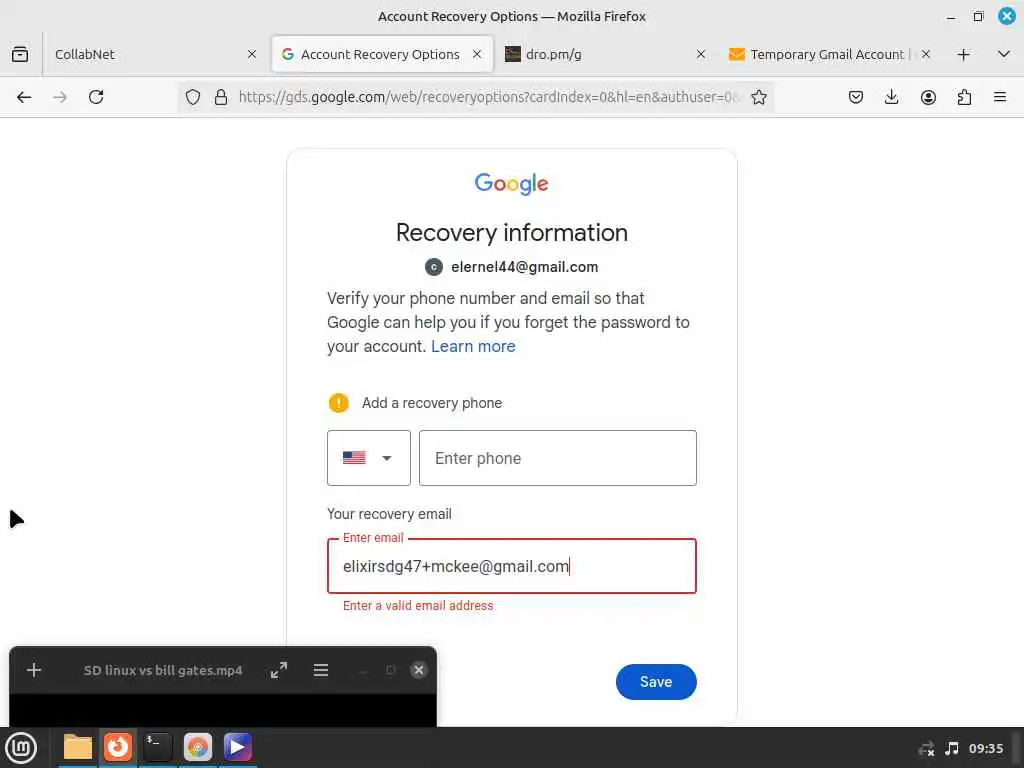The width and height of the screenshot is (1024, 768).
Task: Close the dro.pm/g tab
Action: (x=701, y=54)
